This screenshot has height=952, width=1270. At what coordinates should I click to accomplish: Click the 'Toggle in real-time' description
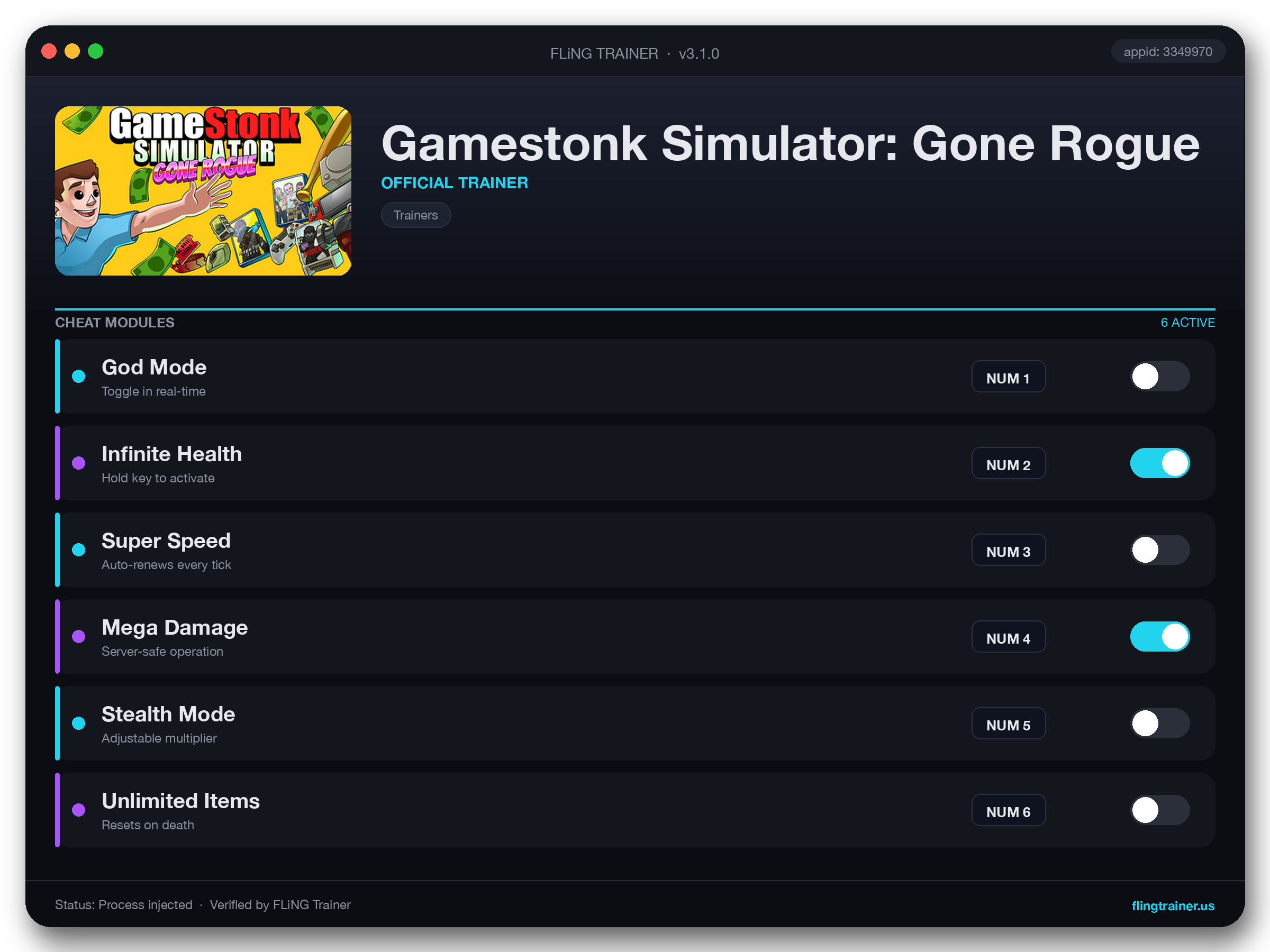click(153, 391)
